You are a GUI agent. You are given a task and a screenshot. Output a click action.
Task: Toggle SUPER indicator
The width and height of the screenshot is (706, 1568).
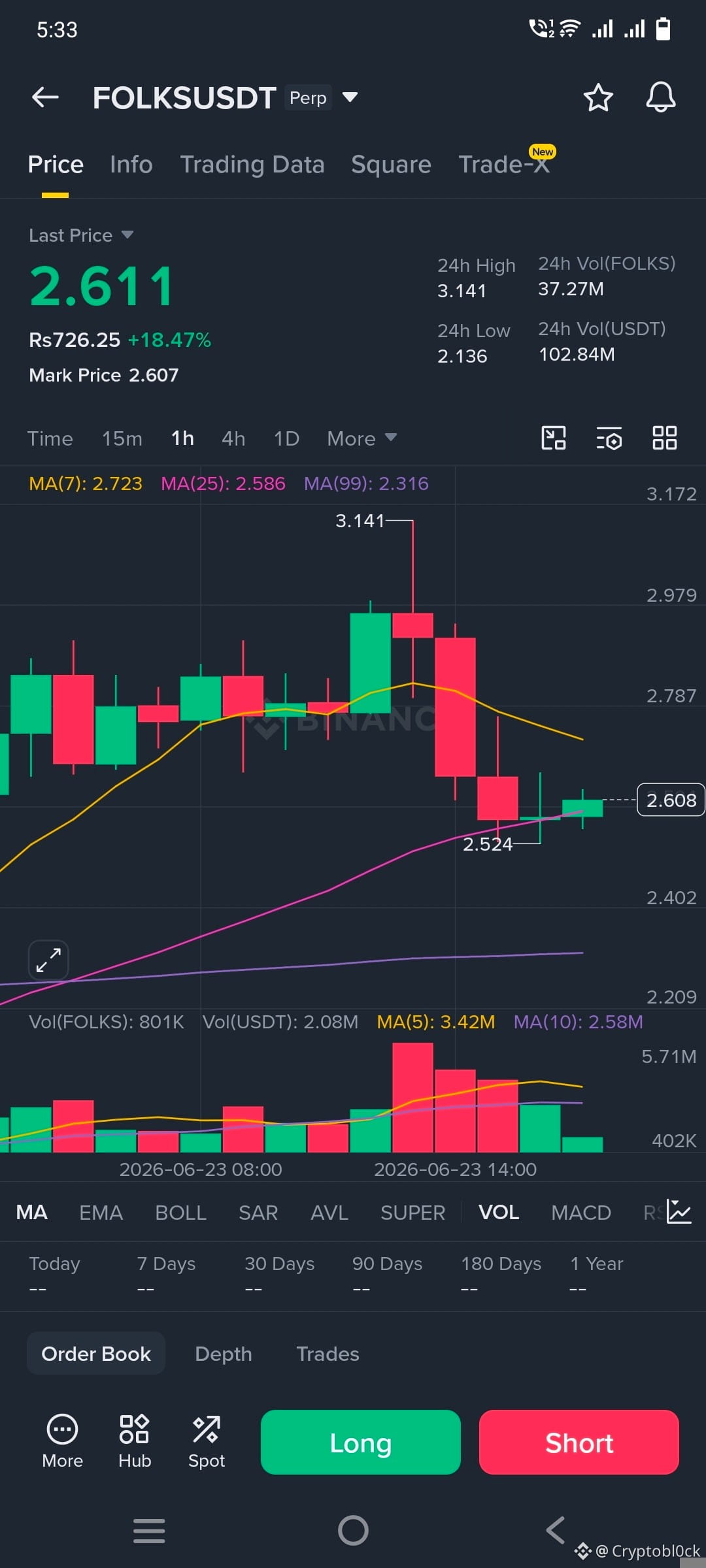412,1213
